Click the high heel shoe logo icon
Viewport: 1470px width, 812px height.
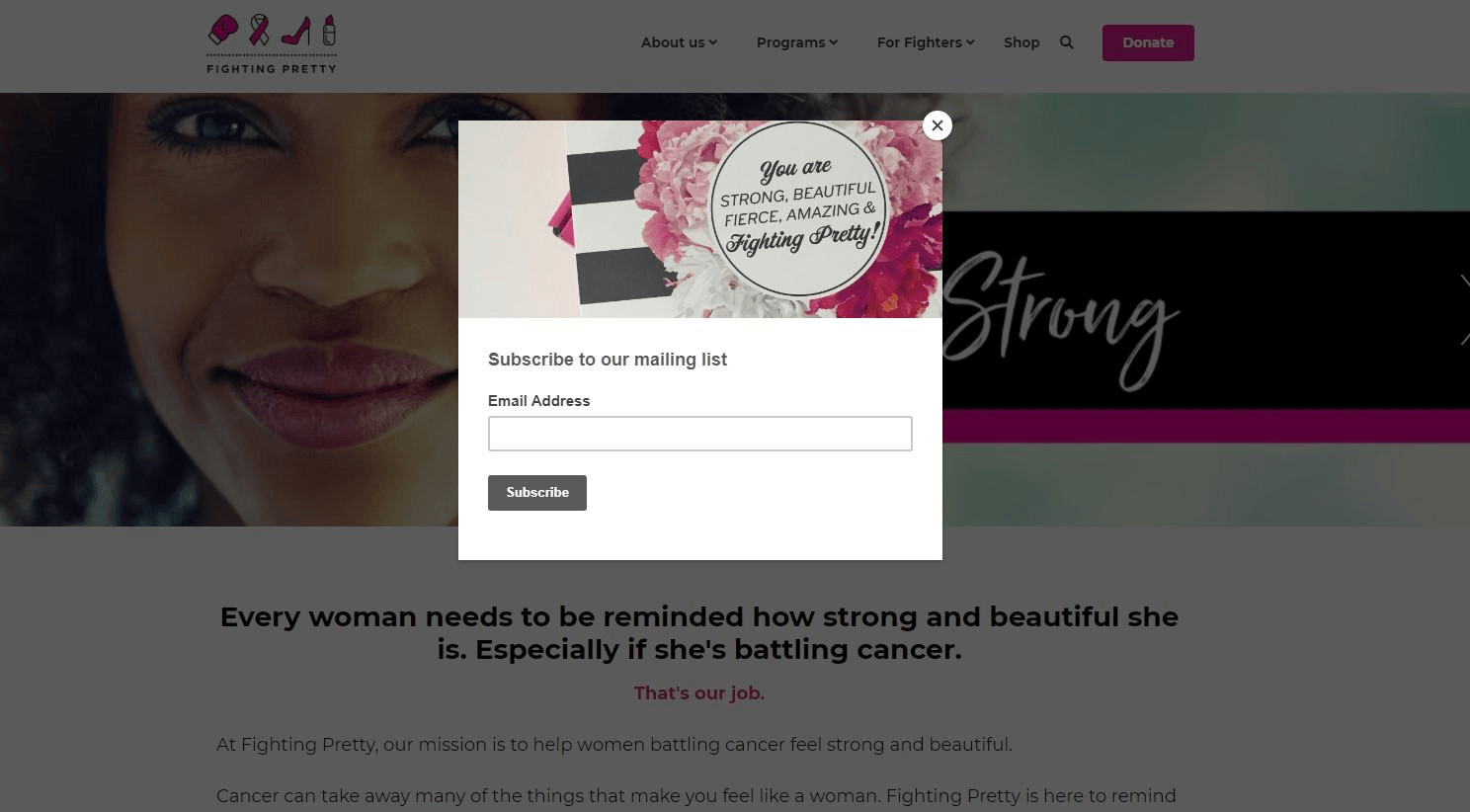click(296, 31)
